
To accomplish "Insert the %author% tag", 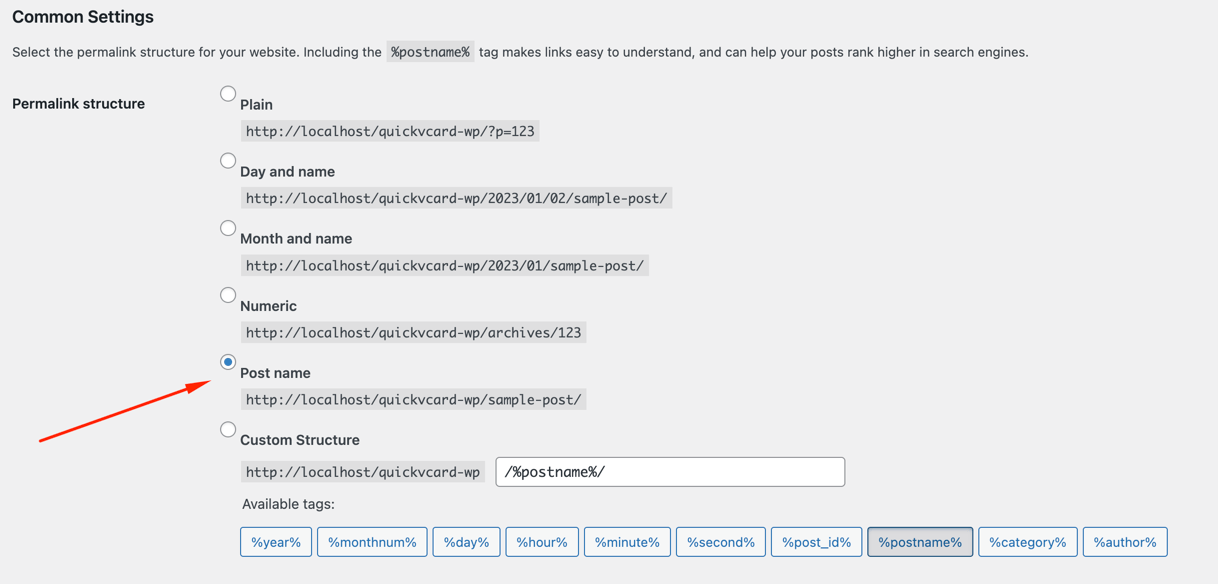I will 1125,542.
